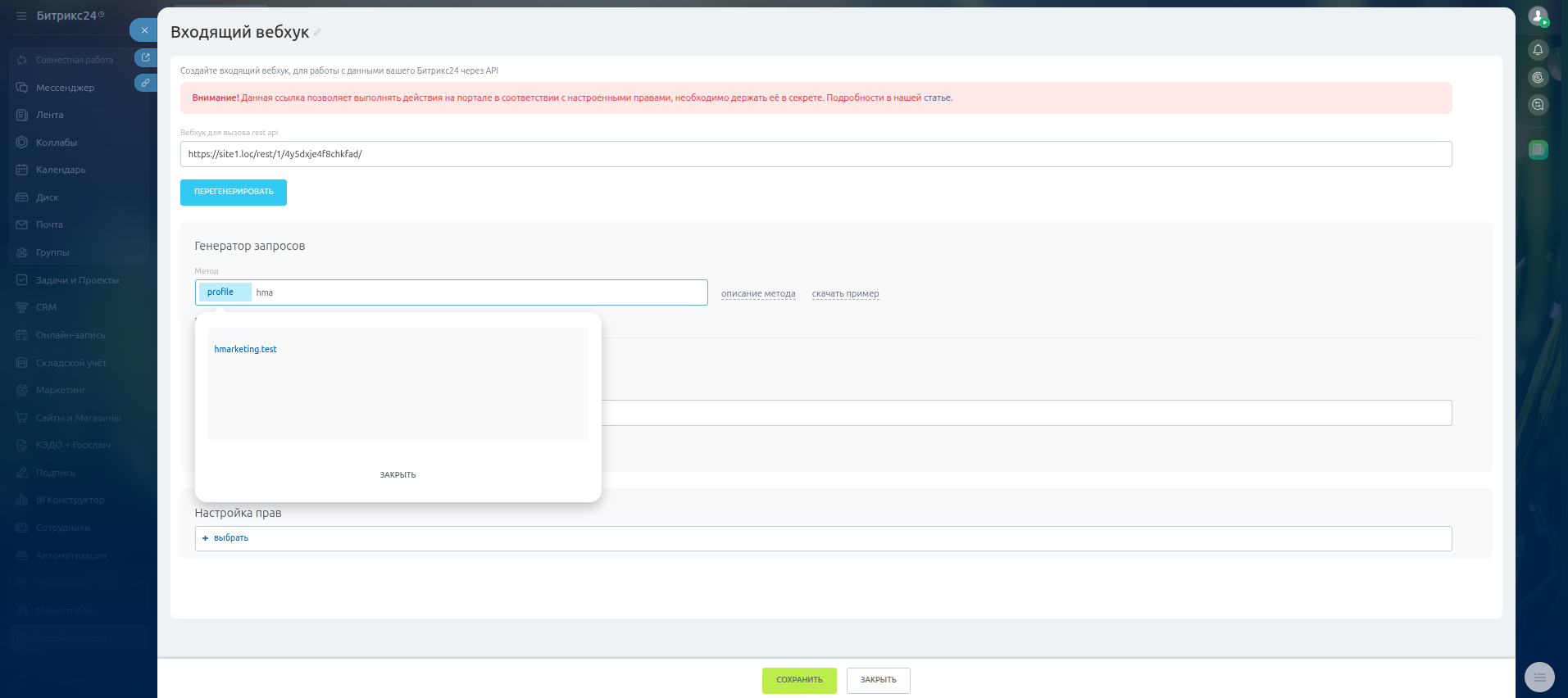Image resolution: width=1568 pixels, height=698 pixels.
Task: Click the green СОХРАНИТЬ button
Action: point(798,680)
